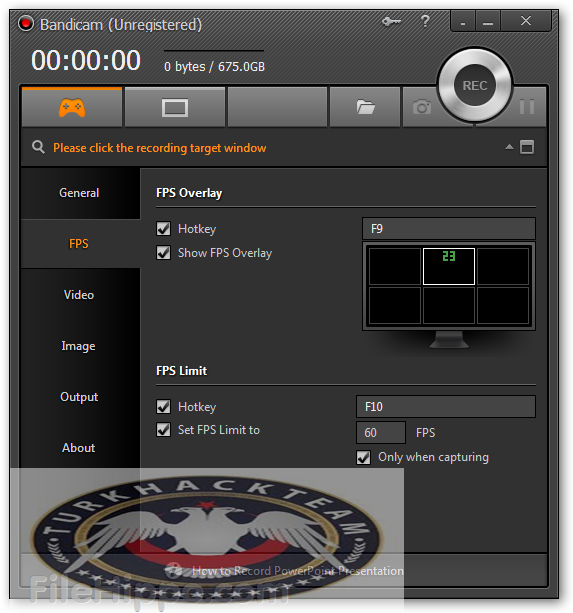Open the Video settings tab
This screenshot has width=573, height=613.
pos(79,295)
